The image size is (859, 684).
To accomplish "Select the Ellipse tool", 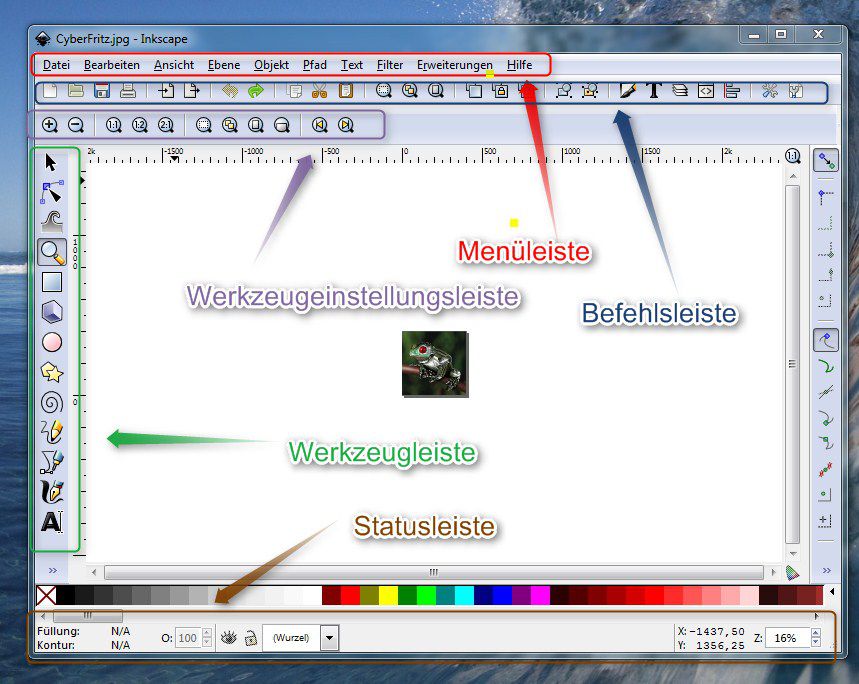I will pyautogui.click(x=52, y=342).
